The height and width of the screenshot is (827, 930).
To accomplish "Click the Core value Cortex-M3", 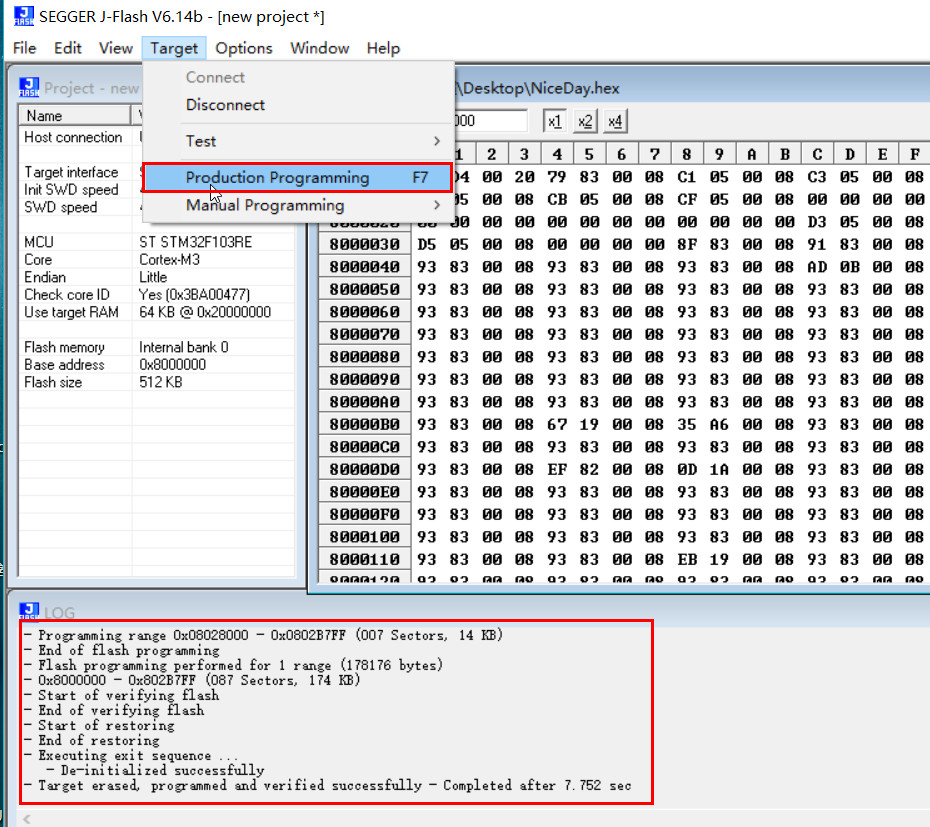I will point(170,260).
